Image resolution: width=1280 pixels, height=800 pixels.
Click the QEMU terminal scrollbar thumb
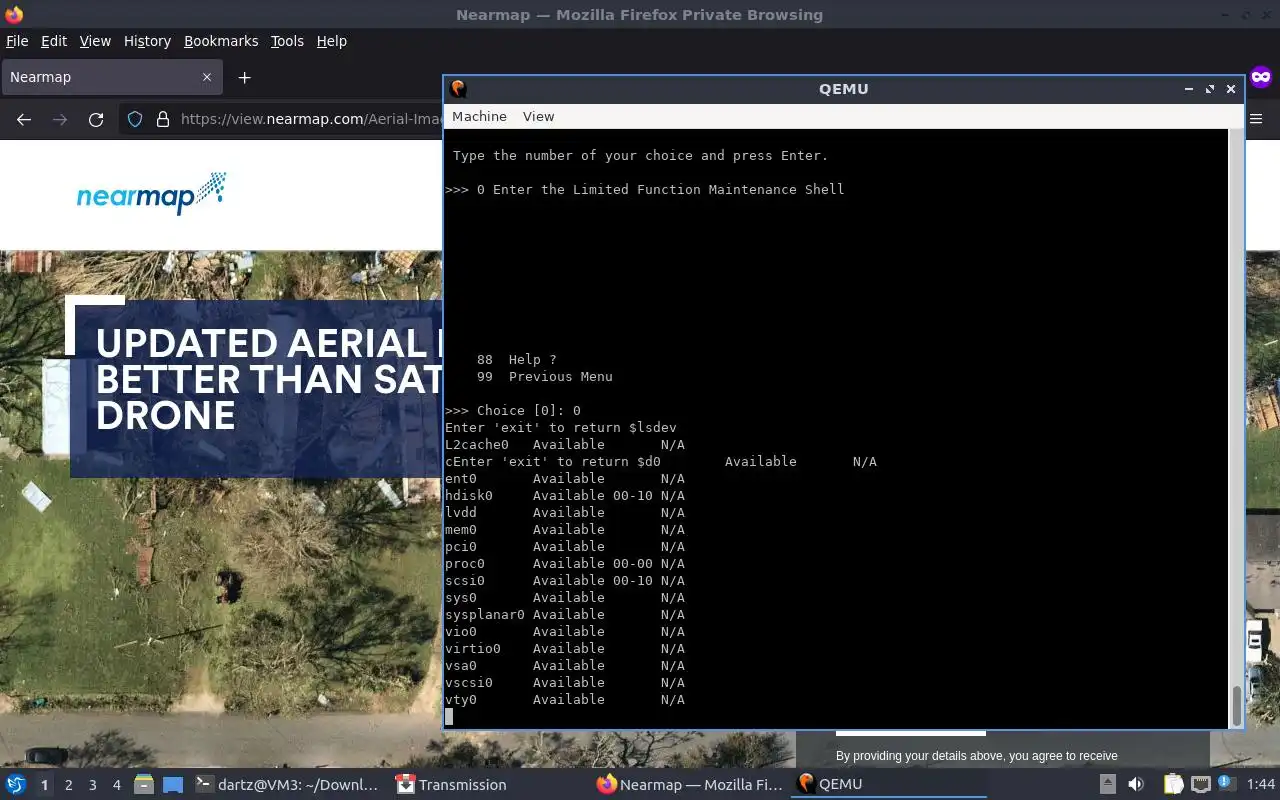point(1236,705)
